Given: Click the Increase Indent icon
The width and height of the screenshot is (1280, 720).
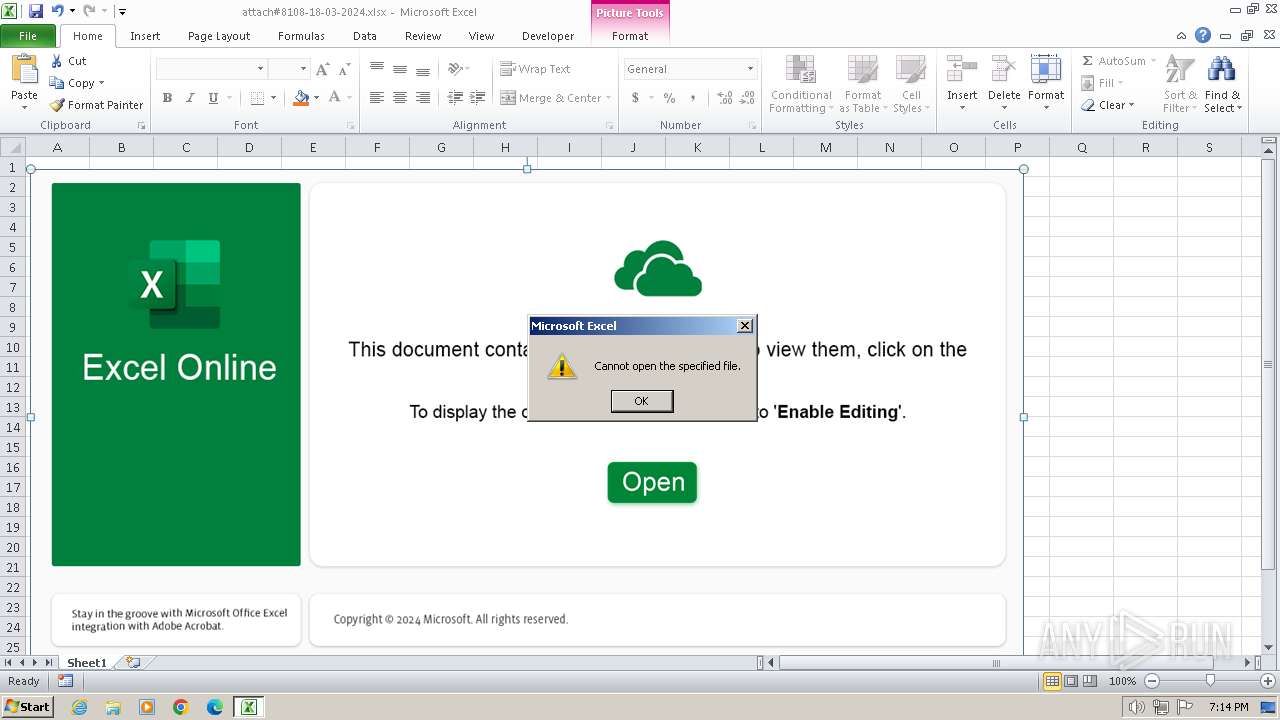Looking at the screenshot, I should pos(478,98).
